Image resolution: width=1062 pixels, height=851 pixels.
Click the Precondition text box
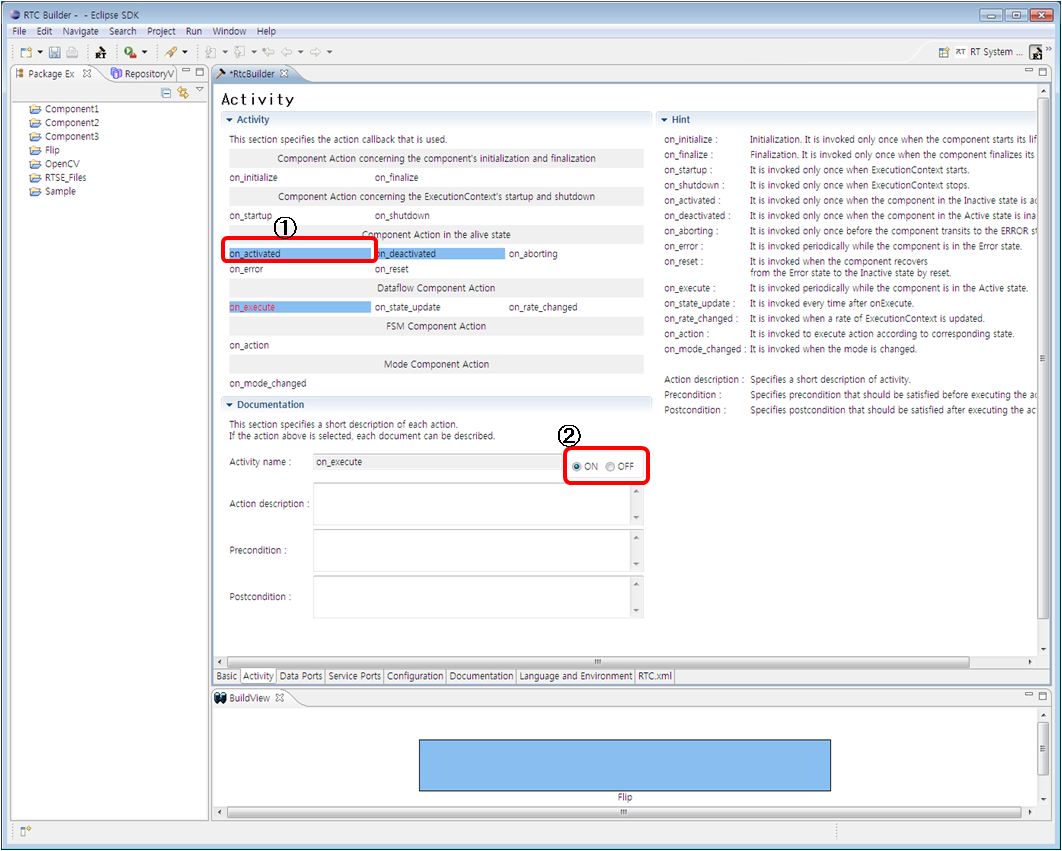472,551
